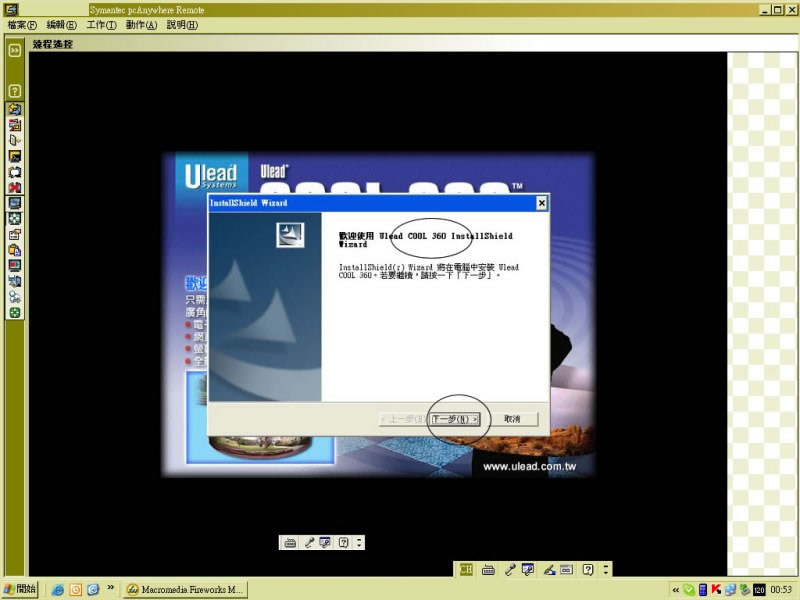800x600 pixels.
Task: Select handwriting pen icon on local language bar
Action: (x=549, y=569)
